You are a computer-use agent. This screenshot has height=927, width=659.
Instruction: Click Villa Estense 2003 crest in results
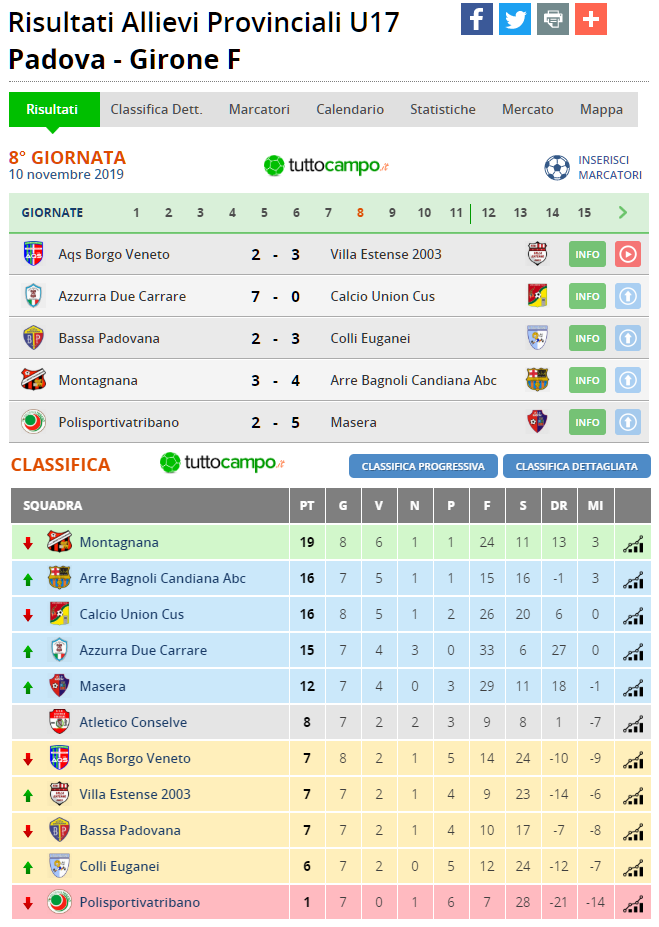pos(537,254)
